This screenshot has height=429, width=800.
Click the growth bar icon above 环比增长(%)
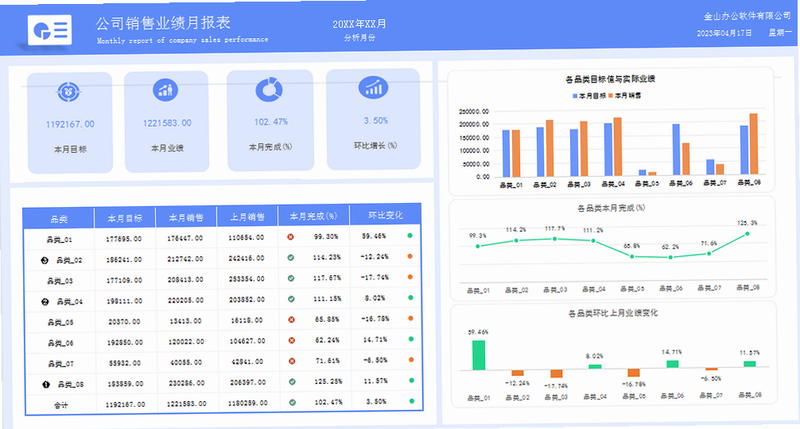click(373, 87)
